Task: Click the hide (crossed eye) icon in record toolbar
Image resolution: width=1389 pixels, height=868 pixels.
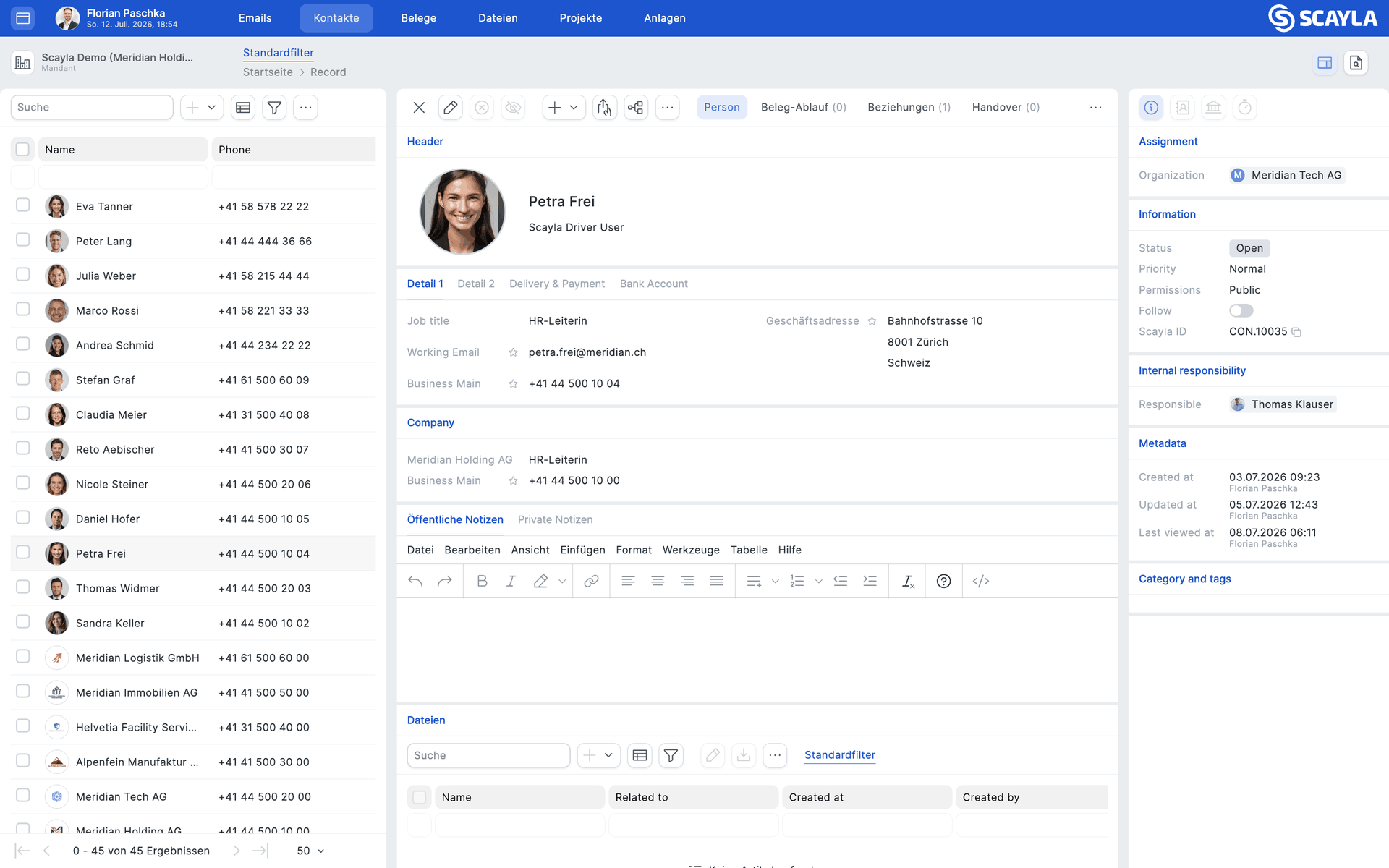Action: pos(513,108)
